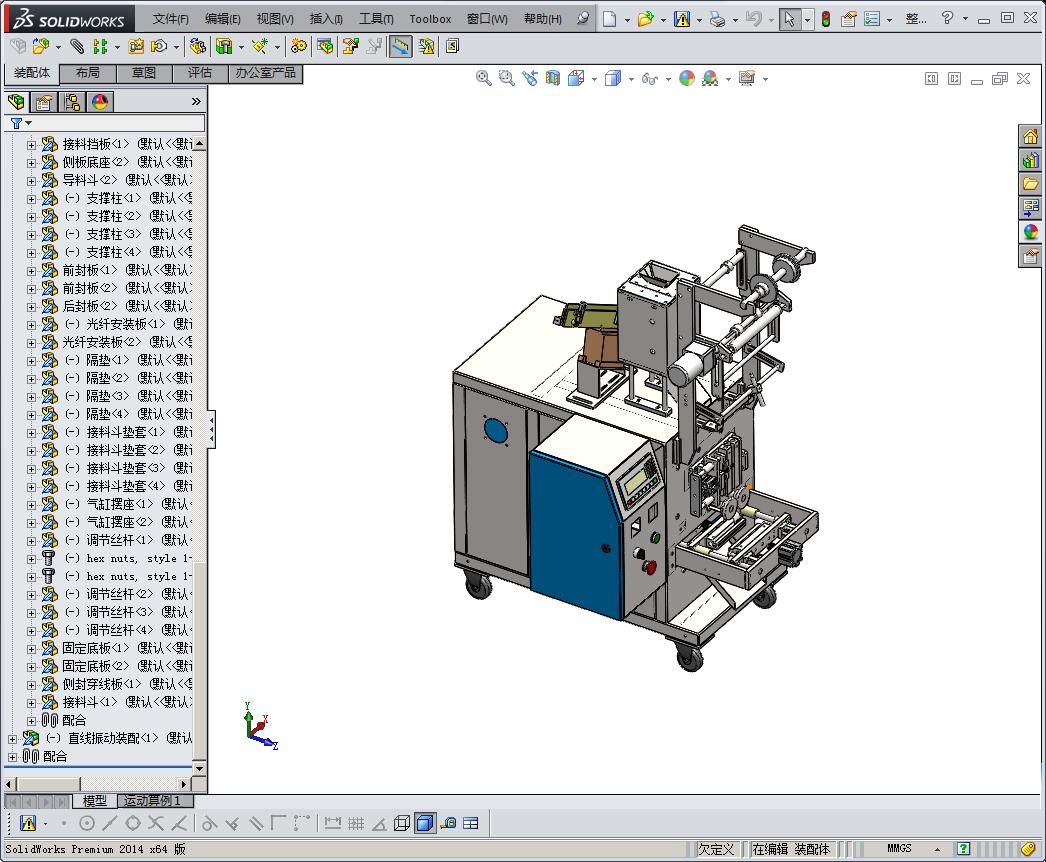Switch to the 布局 tab
Screen dimensions: 1046x862
click(x=88, y=73)
